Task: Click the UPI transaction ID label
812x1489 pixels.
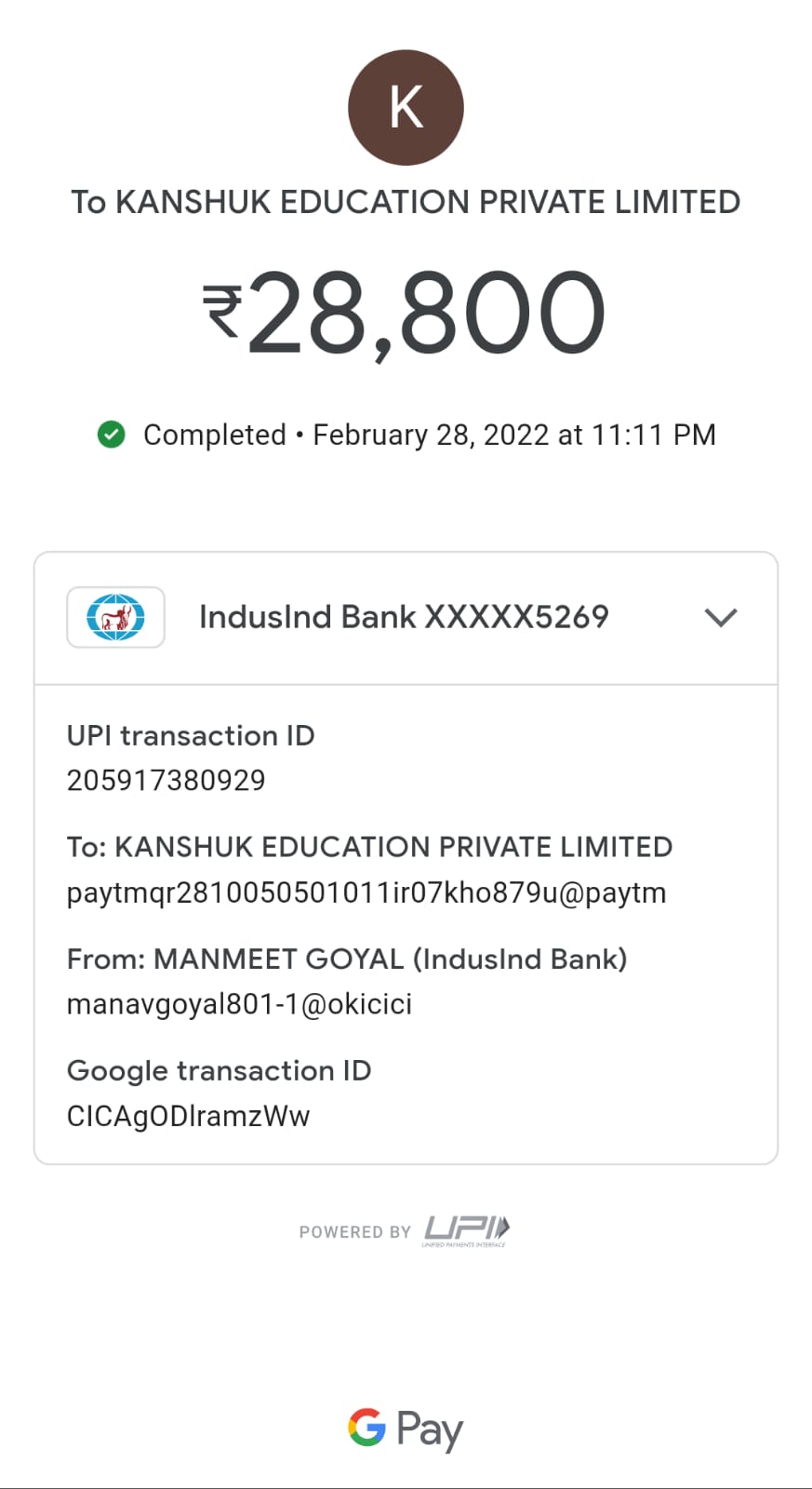Action: point(191,736)
